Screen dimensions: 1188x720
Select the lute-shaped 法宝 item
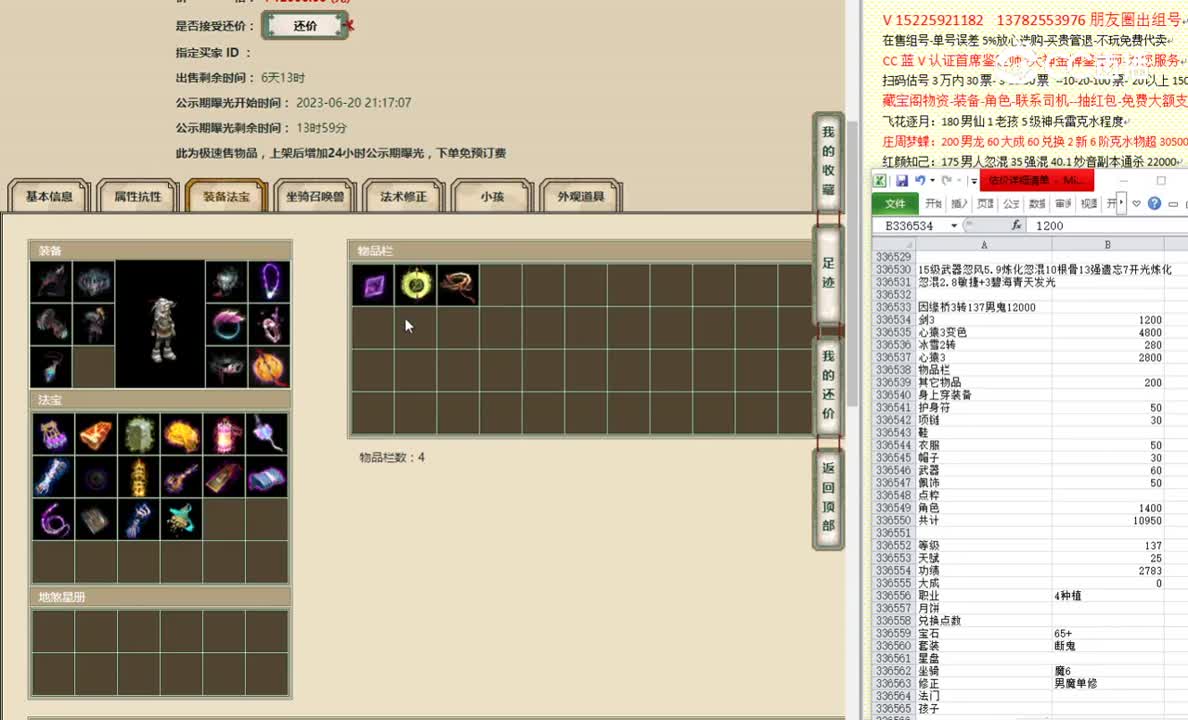(x=181, y=477)
